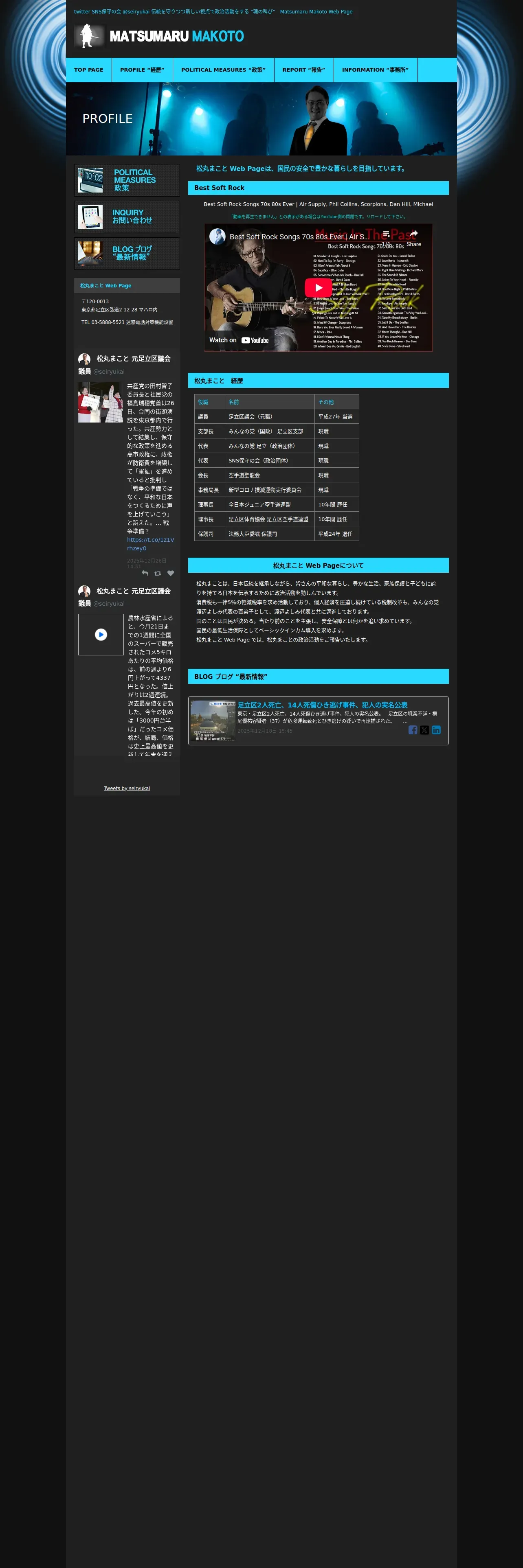Open the Political Measures banner clock image
The image size is (523, 1568).
coord(91,180)
